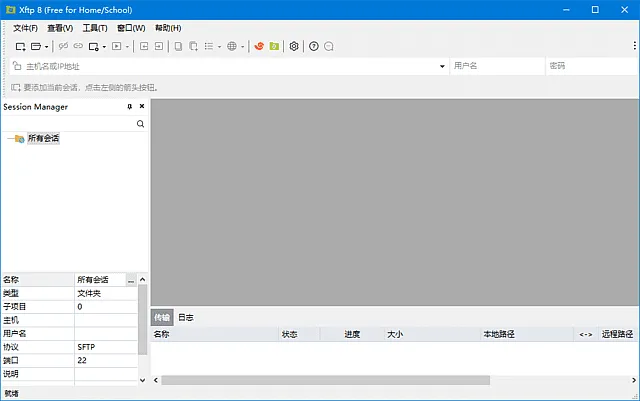Click the transfer list scroll-left arrow
The width and height of the screenshot is (640, 401).
(156, 380)
